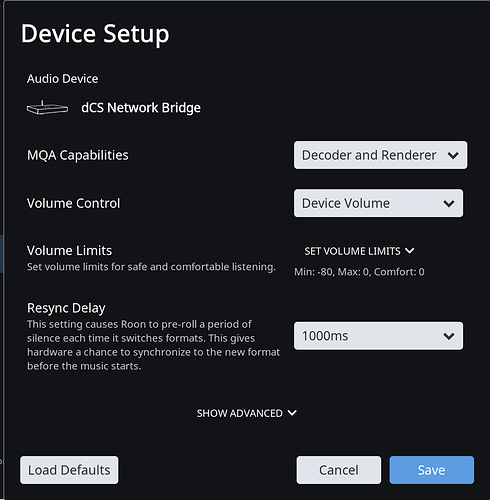Click the Min Max Comfort volume summary
490x500 pixels.
click(359, 272)
